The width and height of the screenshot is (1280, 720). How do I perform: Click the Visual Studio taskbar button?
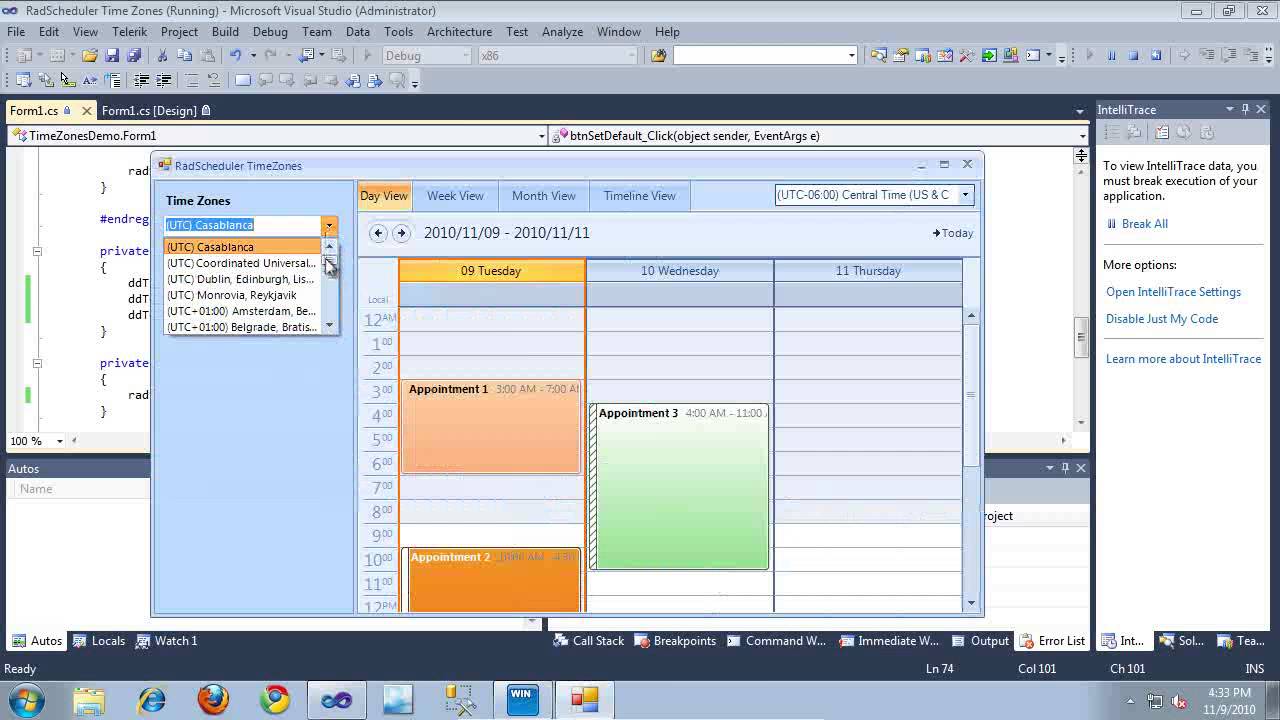[x=337, y=699]
